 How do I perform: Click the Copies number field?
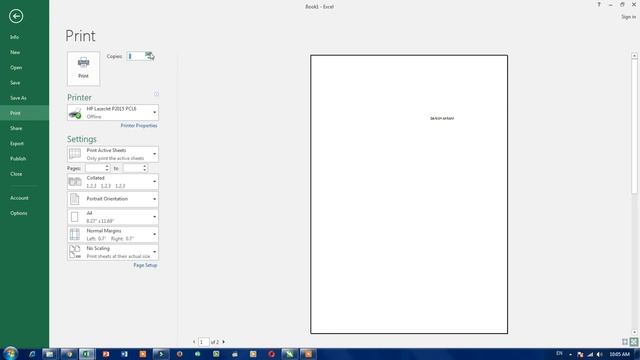tap(136, 56)
